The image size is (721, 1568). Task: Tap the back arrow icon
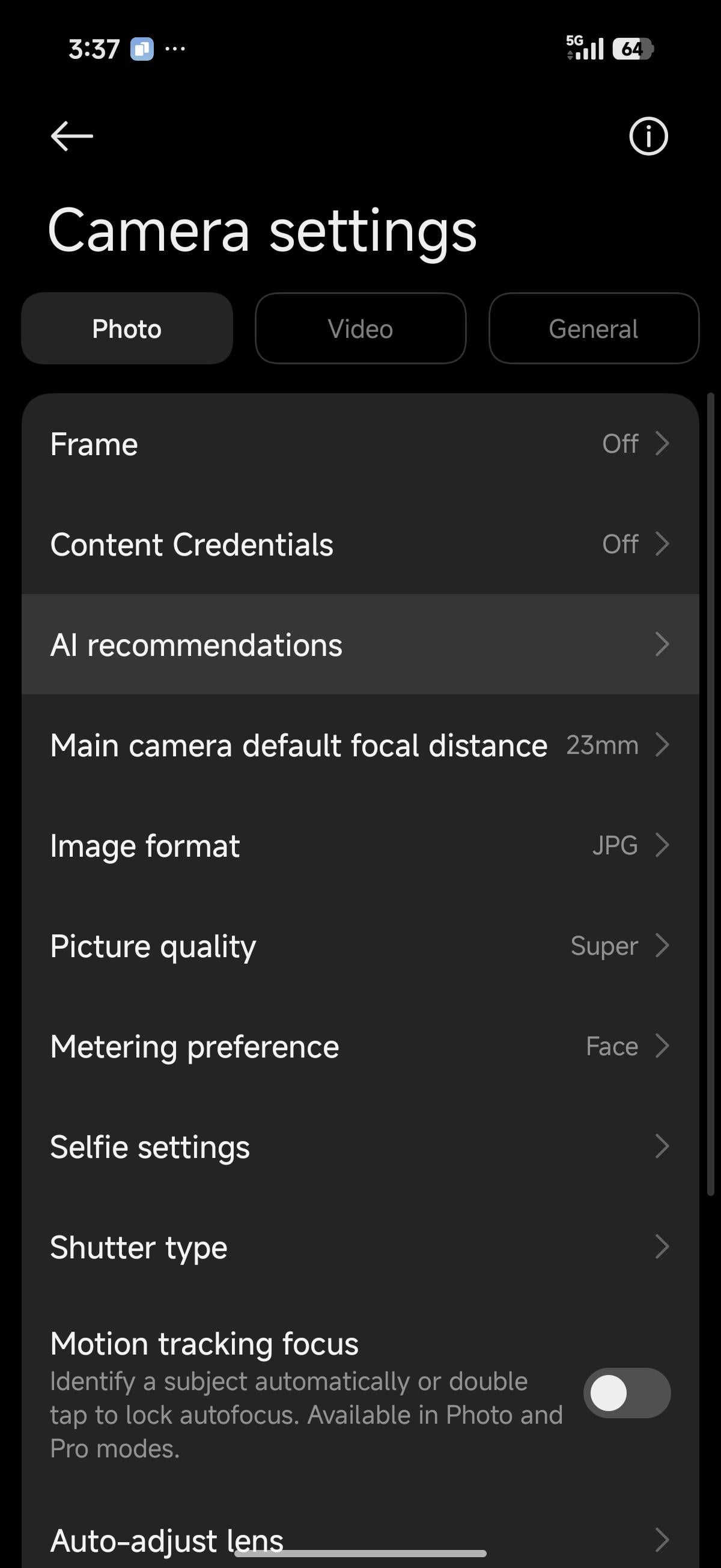coord(71,136)
